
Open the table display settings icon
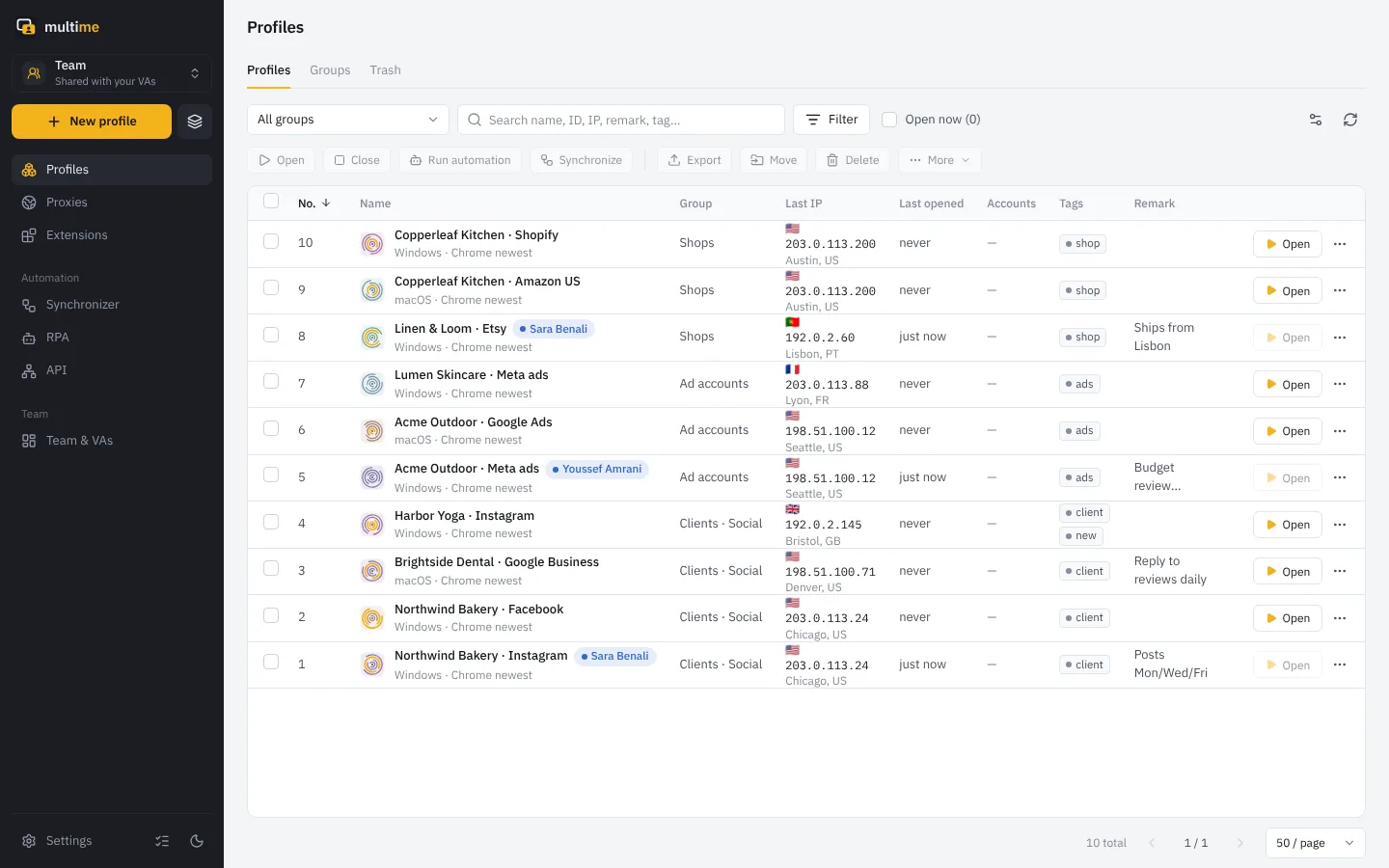coord(1316,120)
